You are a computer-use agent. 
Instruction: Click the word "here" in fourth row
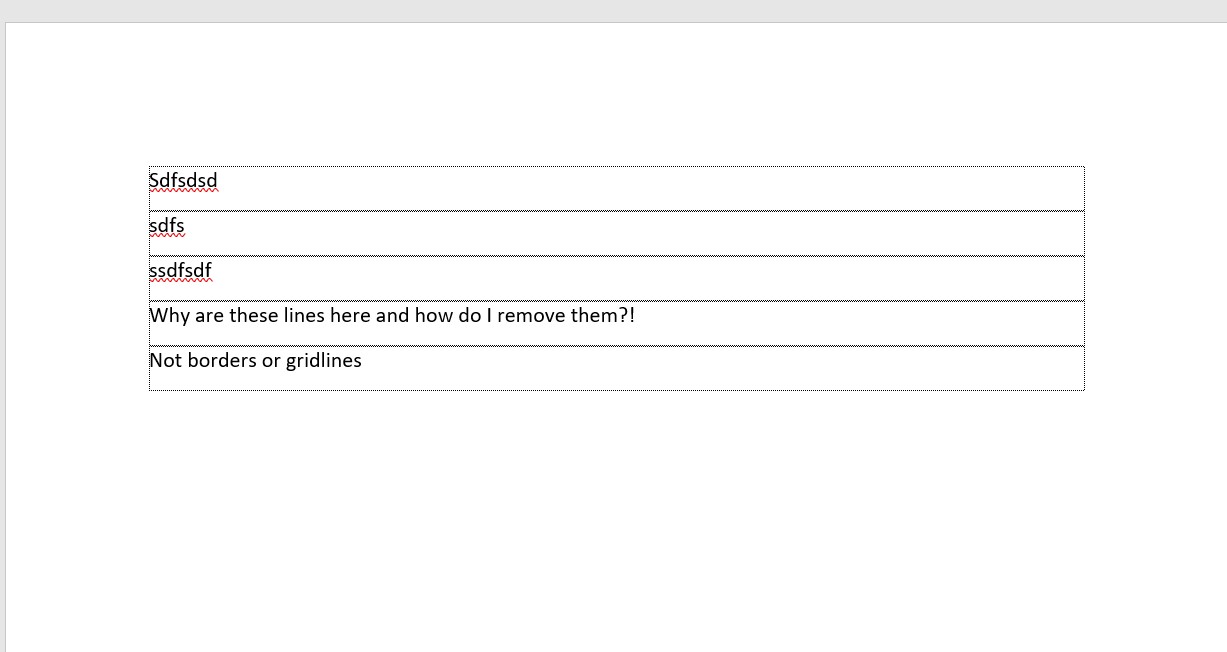[x=351, y=316]
